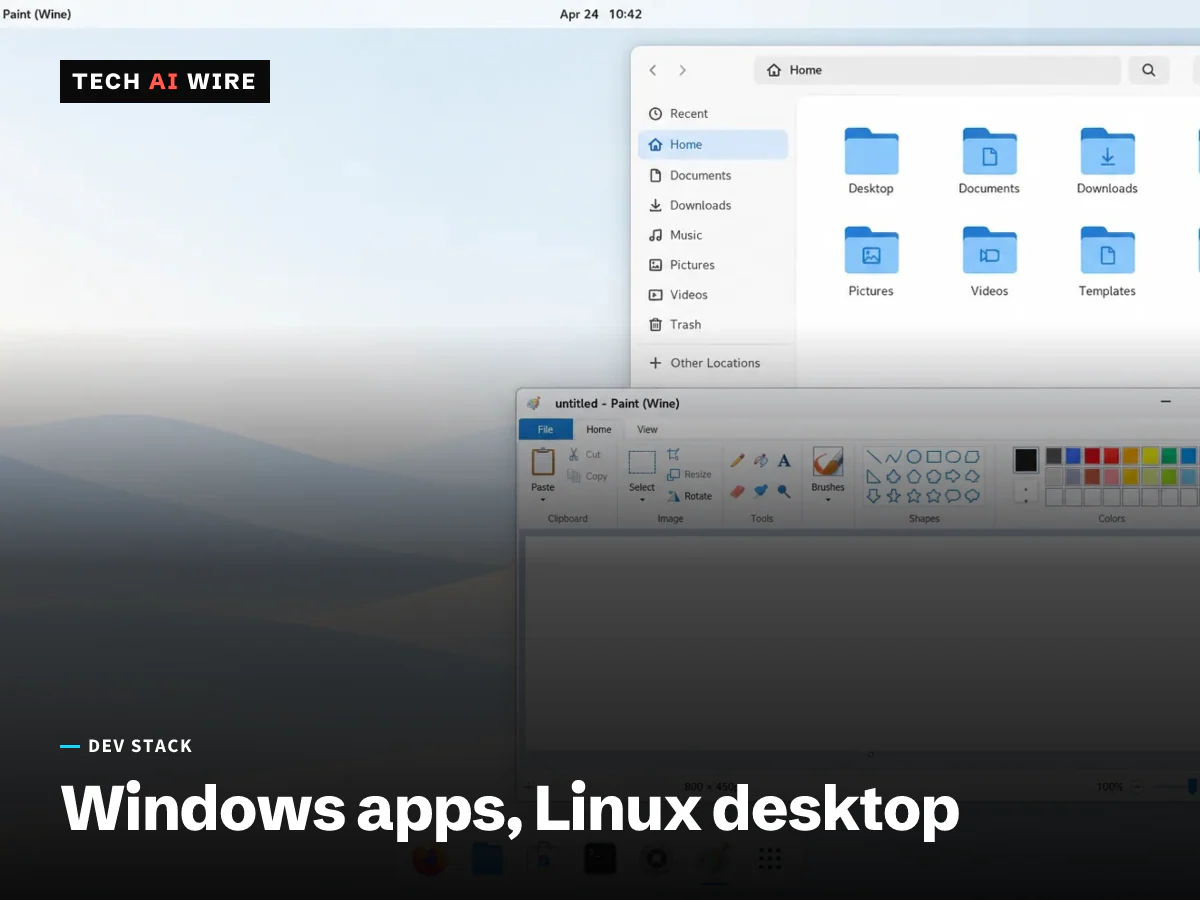Viewport: 1200px width, 900px height.
Task: Select Home in Files sidebar
Action: click(713, 144)
